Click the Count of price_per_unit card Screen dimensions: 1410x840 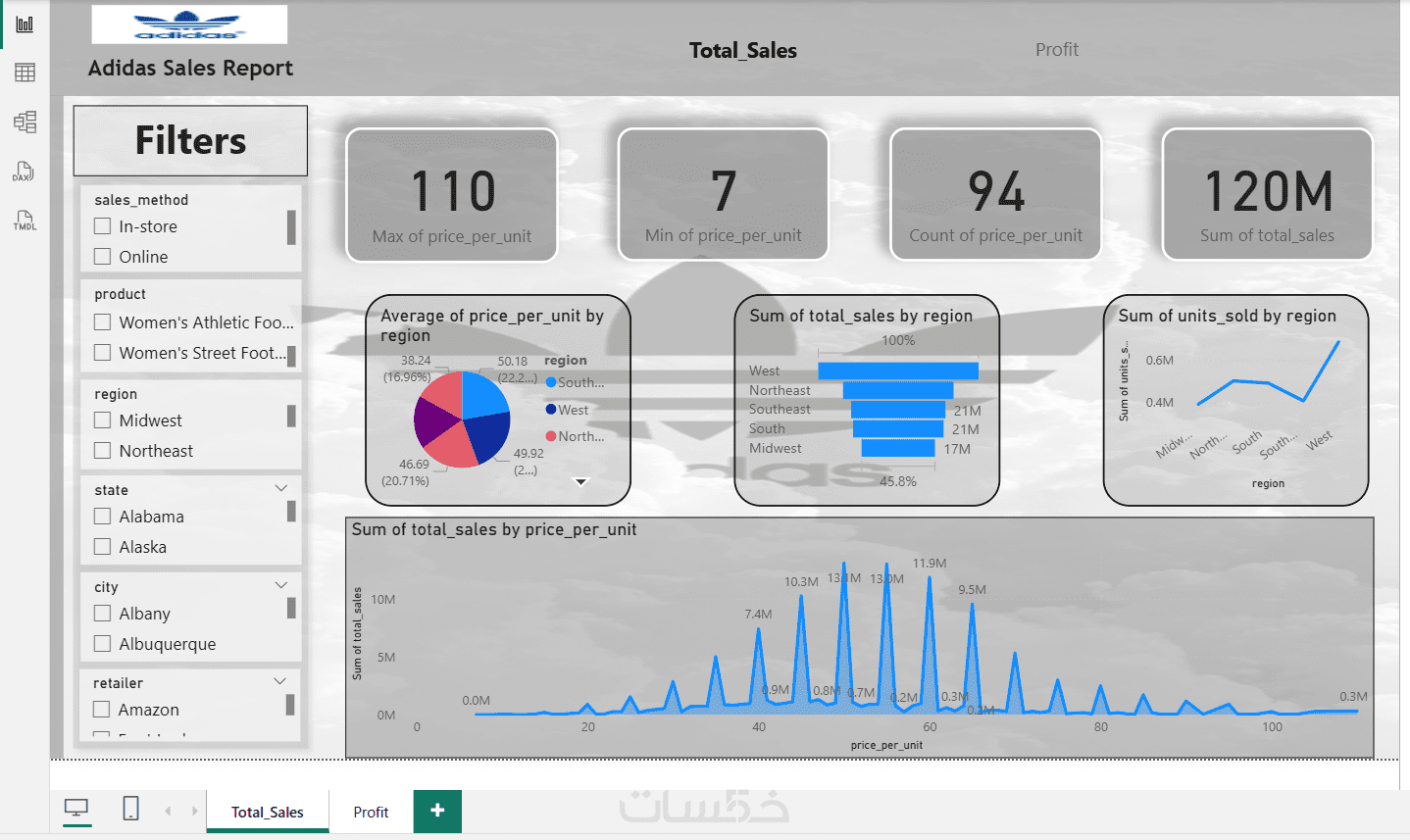(x=995, y=195)
